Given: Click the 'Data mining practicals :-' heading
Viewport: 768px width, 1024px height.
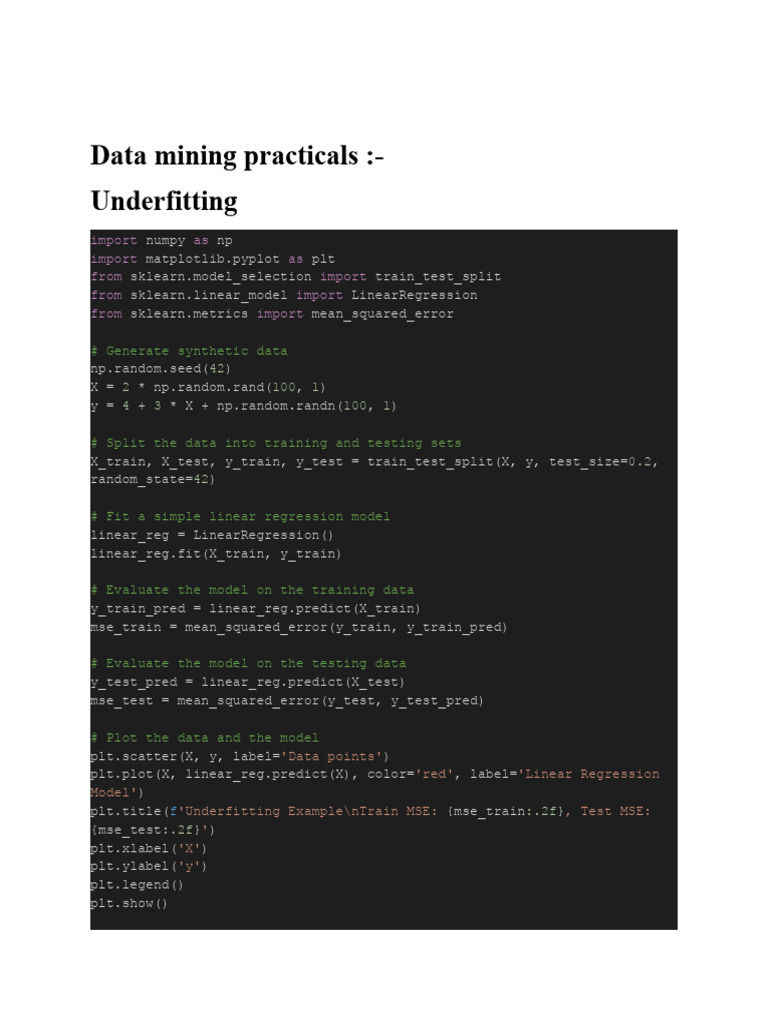Looking at the screenshot, I should [237, 156].
